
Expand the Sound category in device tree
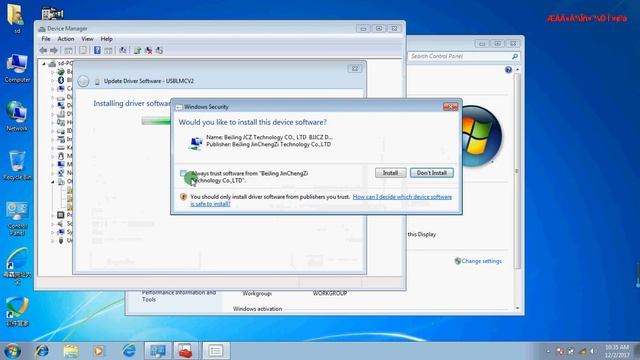tap(53, 224)
